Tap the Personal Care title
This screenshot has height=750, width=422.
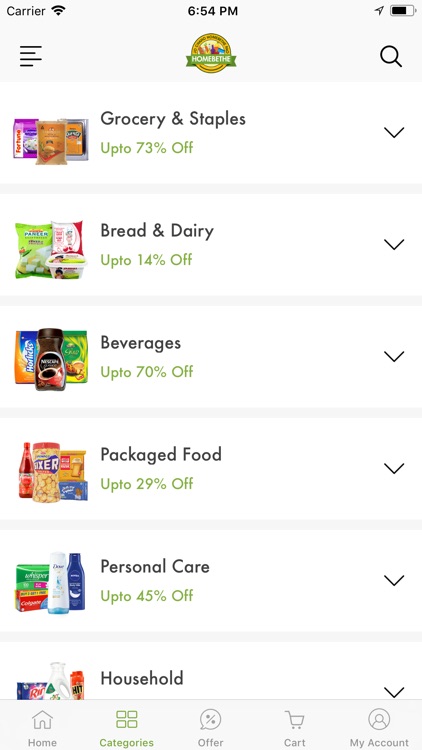click(x=155, y=566)
